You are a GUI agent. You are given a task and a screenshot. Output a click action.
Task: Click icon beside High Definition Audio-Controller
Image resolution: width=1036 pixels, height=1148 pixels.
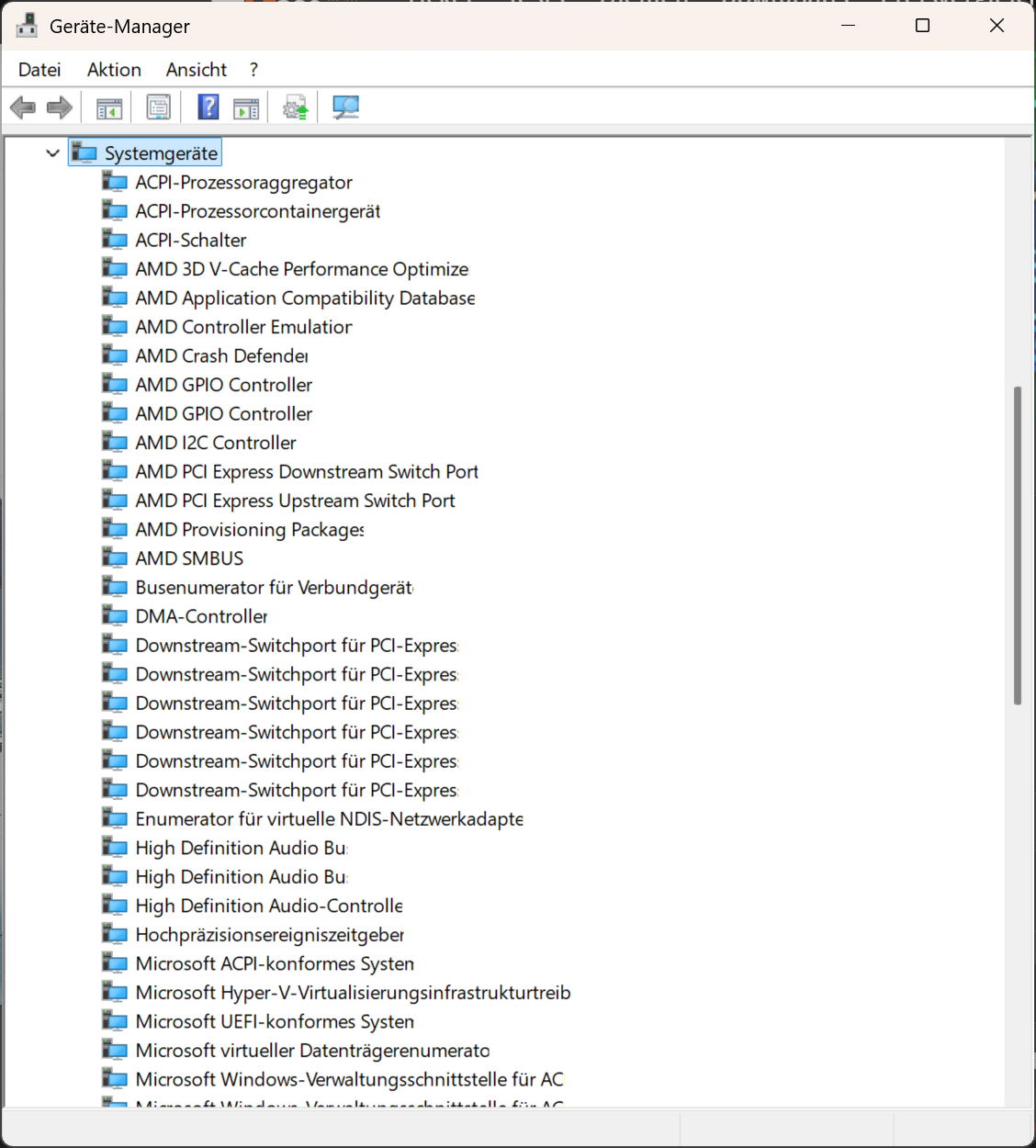pos(115,906)
